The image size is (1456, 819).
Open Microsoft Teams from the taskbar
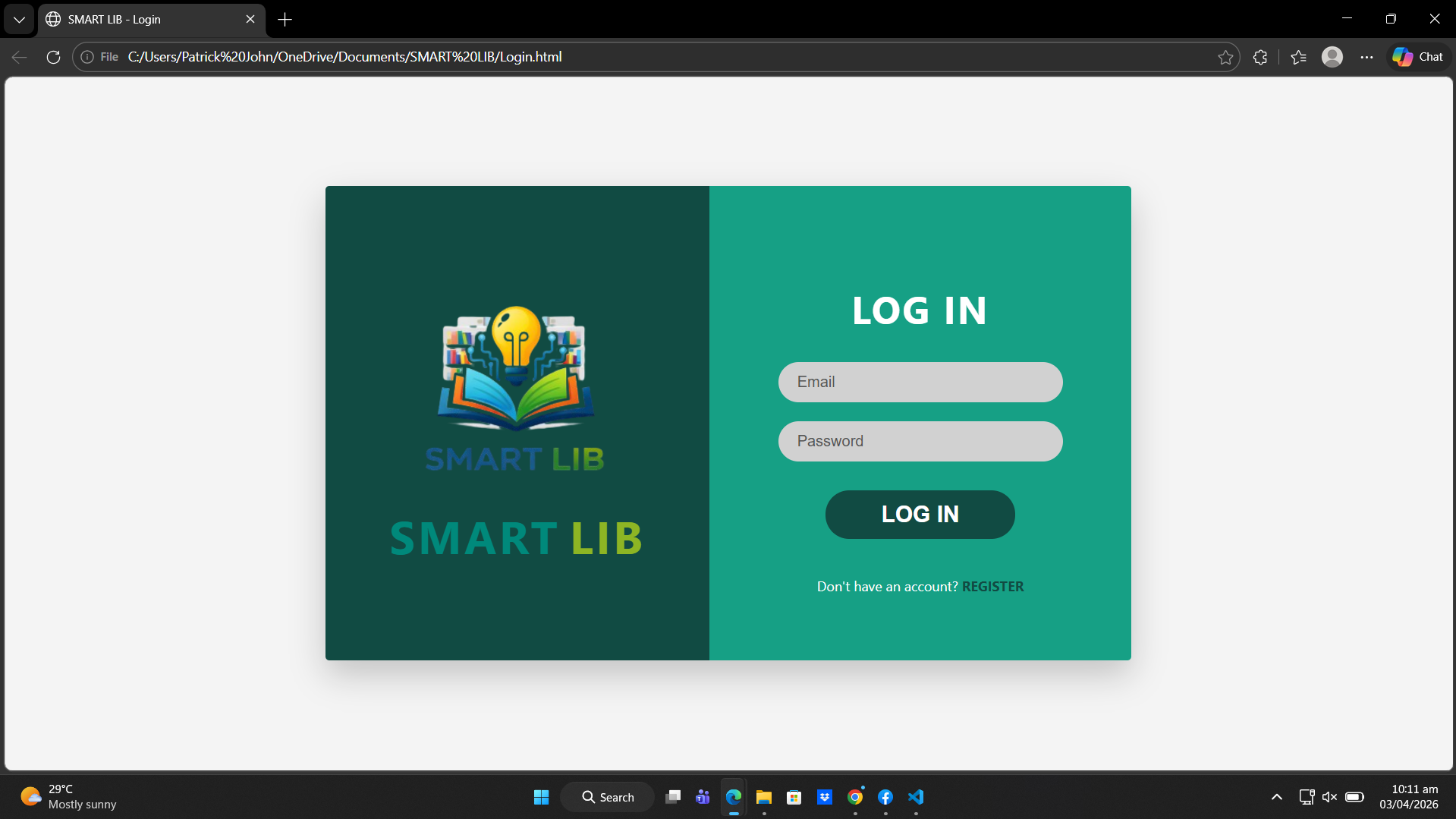point(703,797)
